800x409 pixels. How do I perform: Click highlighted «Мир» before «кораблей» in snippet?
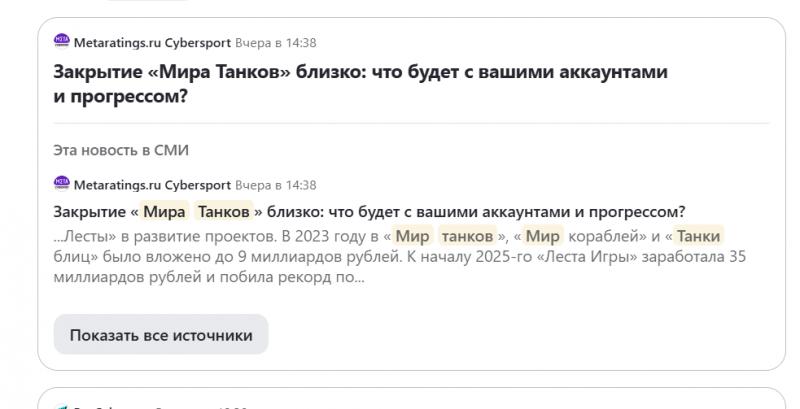543,236
